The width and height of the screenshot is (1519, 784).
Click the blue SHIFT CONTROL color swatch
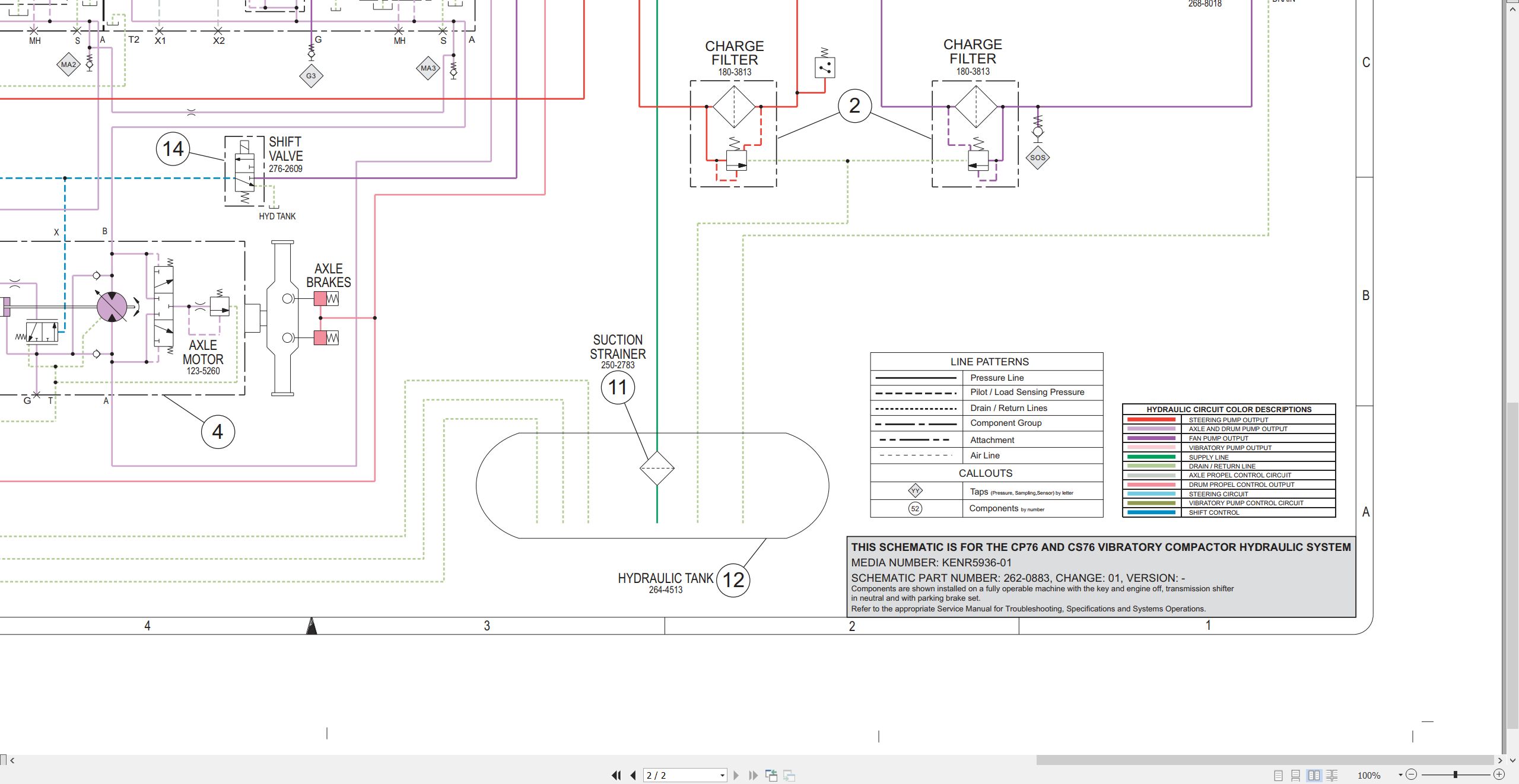[x=1151, y=512]
